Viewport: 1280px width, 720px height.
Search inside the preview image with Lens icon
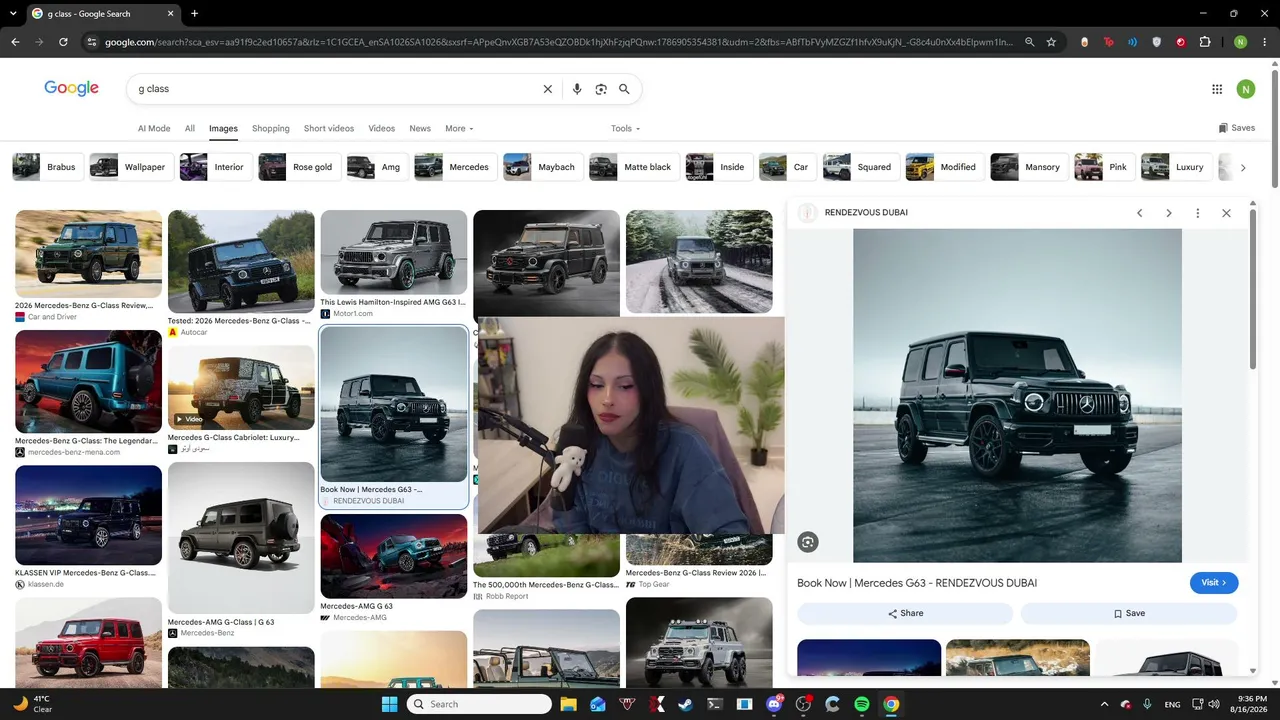[808, 542]
